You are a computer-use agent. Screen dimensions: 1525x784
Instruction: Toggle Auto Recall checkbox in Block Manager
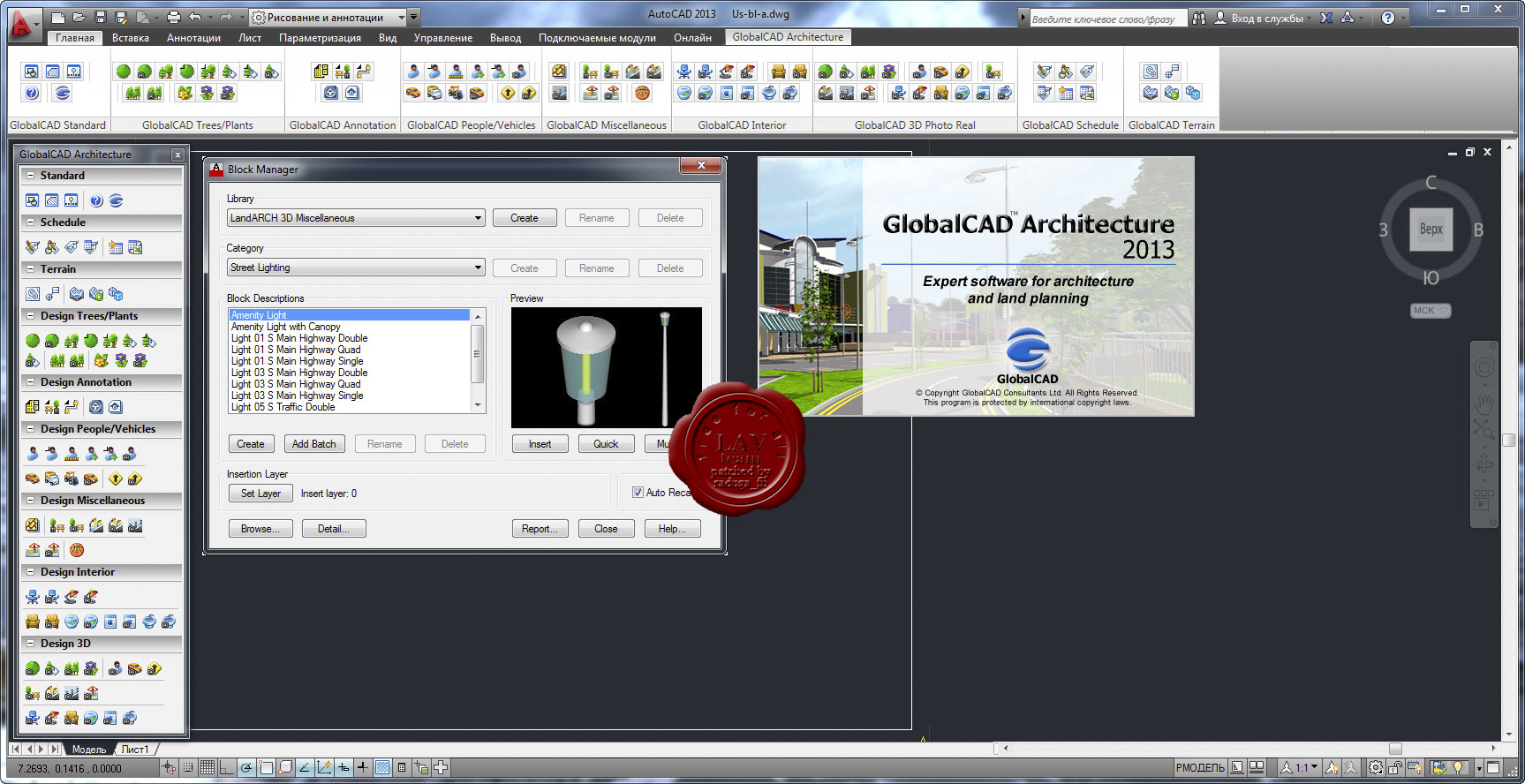(638, 493)
